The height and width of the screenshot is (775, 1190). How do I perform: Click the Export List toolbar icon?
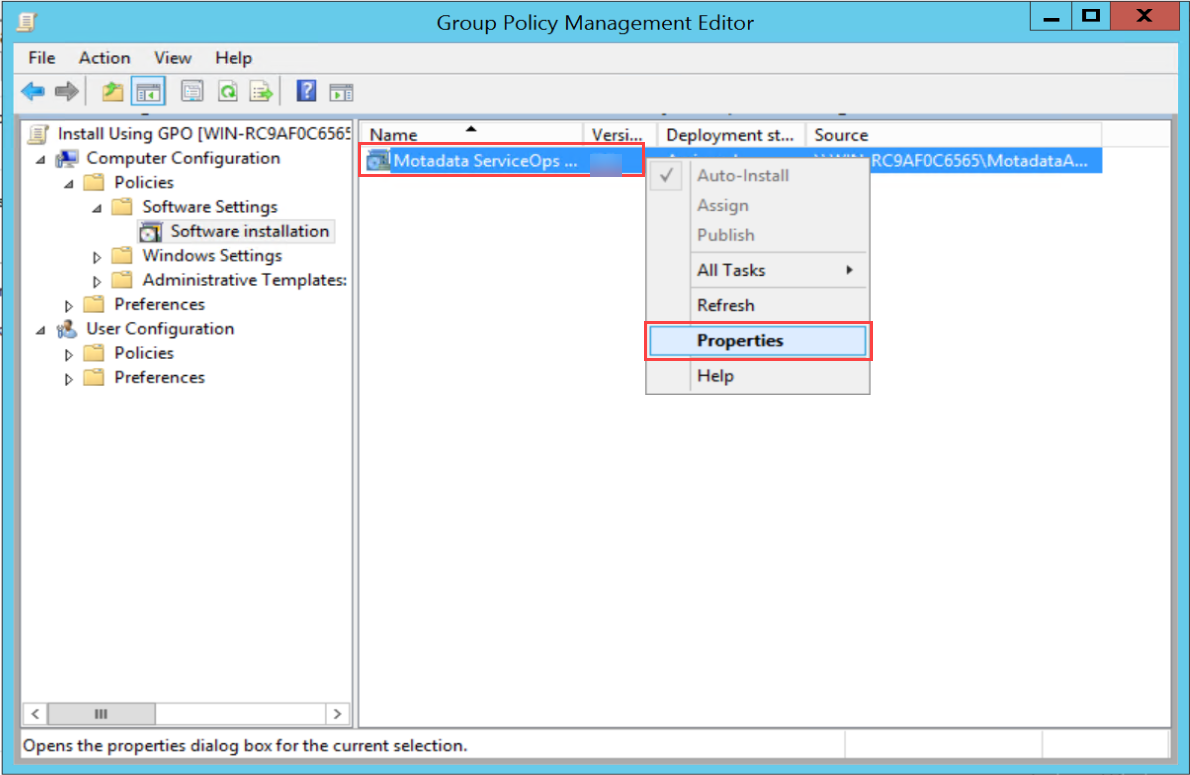262,92
